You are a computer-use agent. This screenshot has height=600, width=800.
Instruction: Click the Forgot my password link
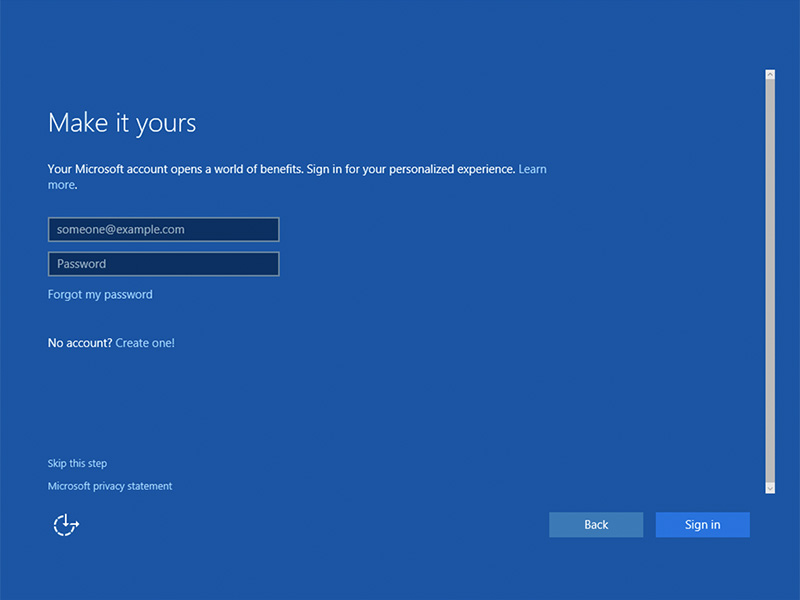click(100, 295)
